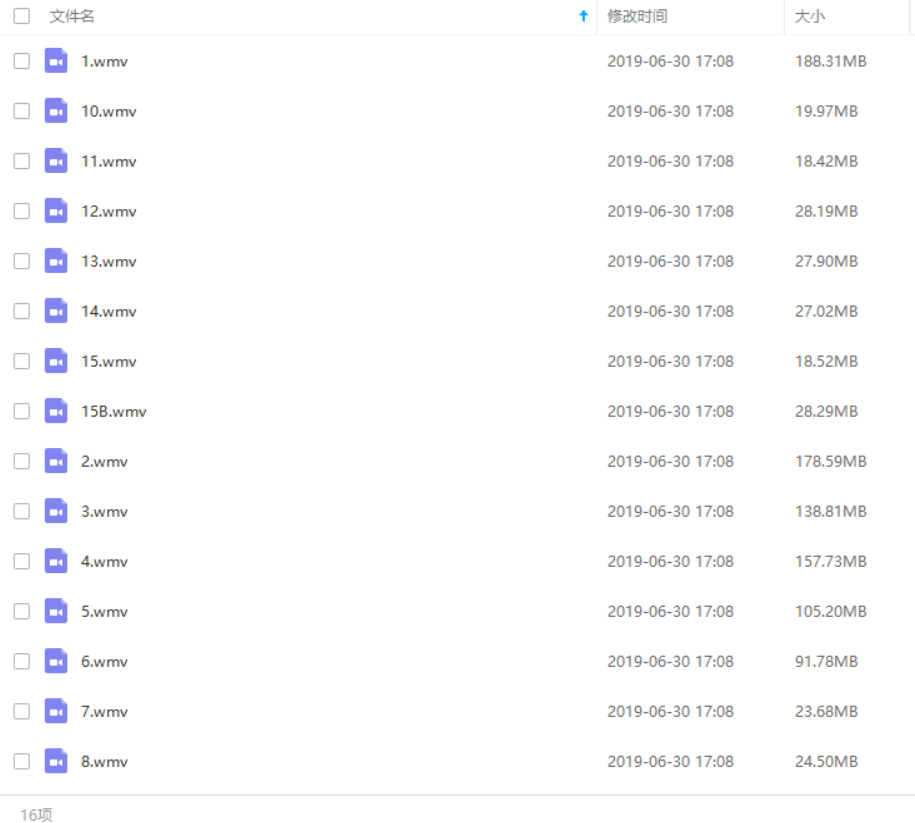This screenshot has width=915, height=823.
Task: Click the size value 24.50MB
Action: (826, 762)
